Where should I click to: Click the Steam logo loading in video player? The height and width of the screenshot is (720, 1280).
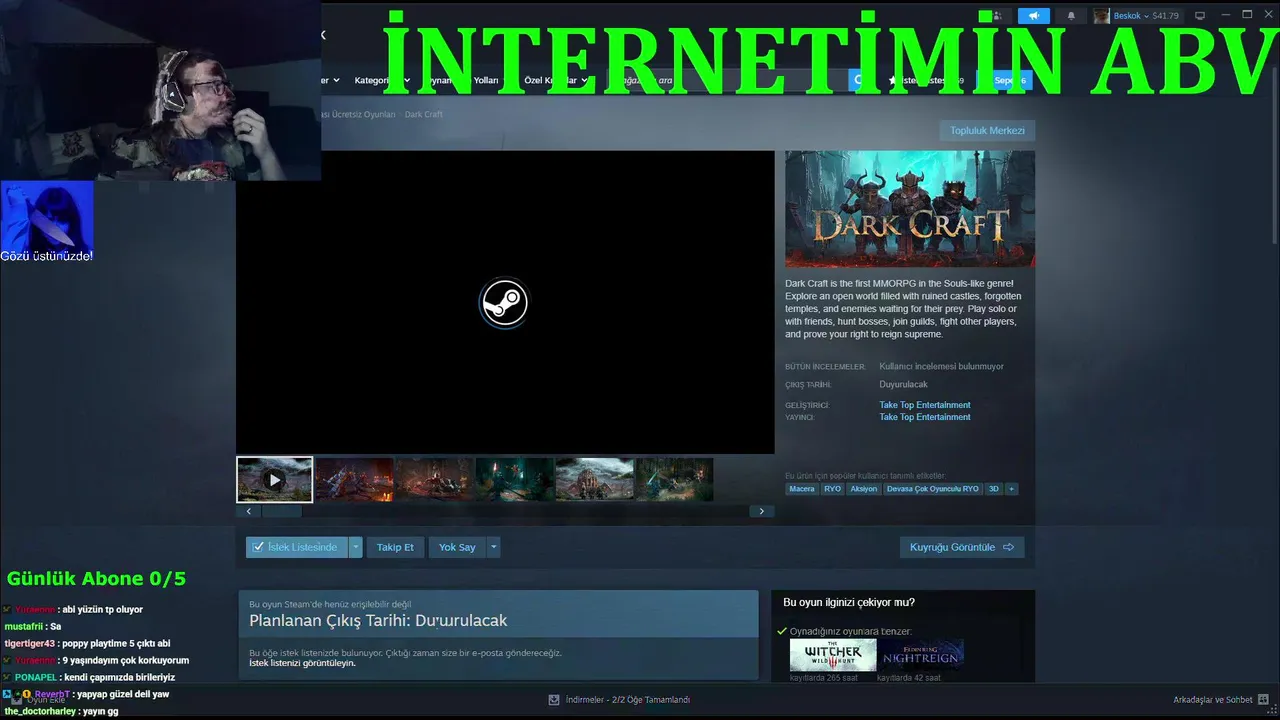tap(503, 302)
